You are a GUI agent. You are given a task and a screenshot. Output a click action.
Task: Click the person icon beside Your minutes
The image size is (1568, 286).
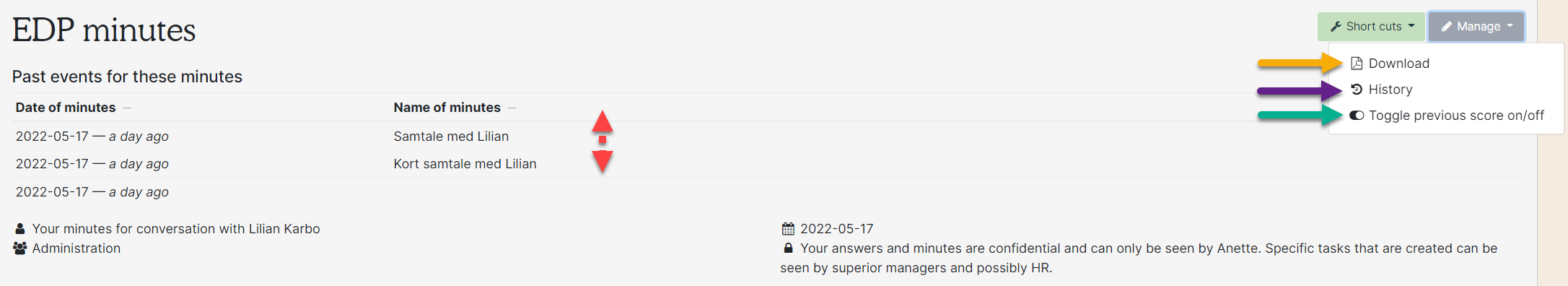(20, 228)
